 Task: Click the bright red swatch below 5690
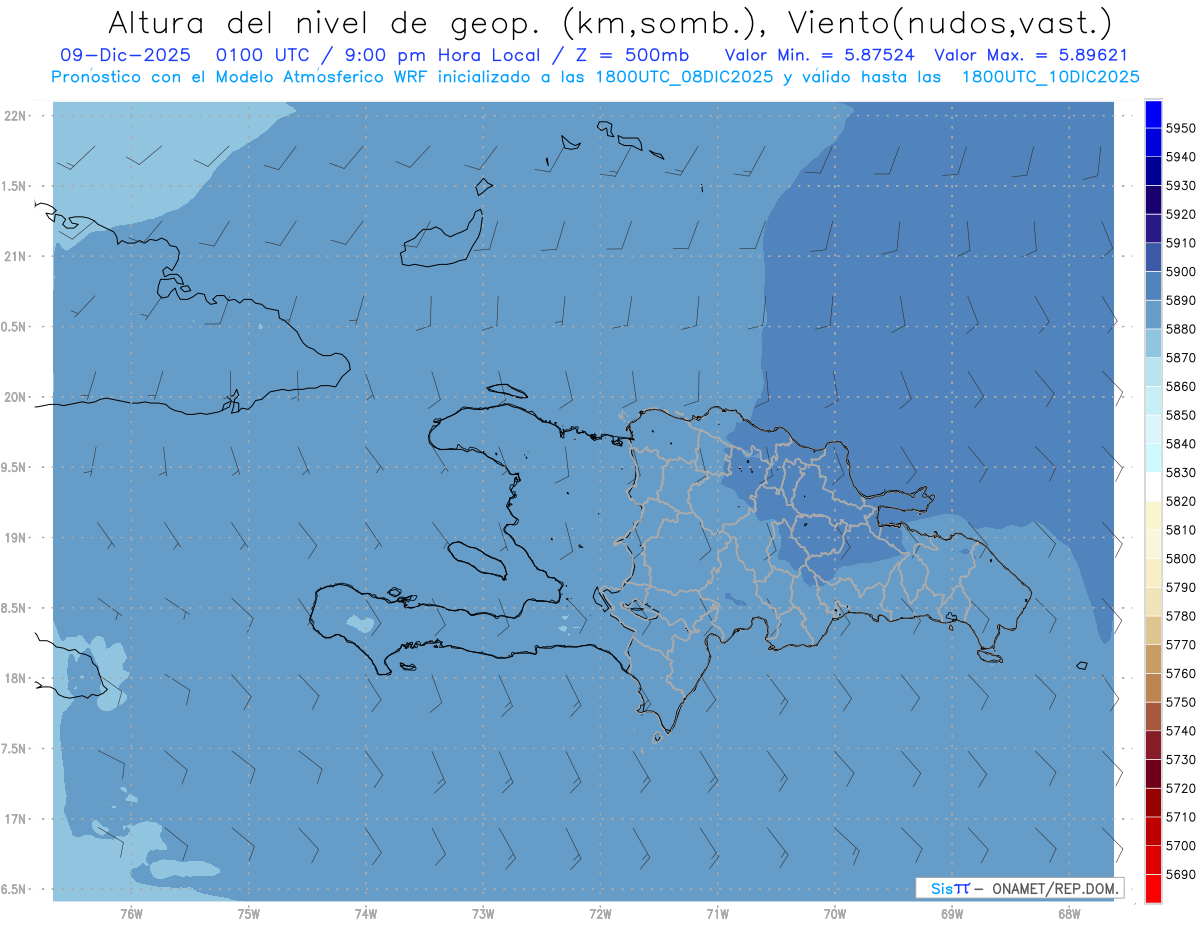pos(1153,888)
